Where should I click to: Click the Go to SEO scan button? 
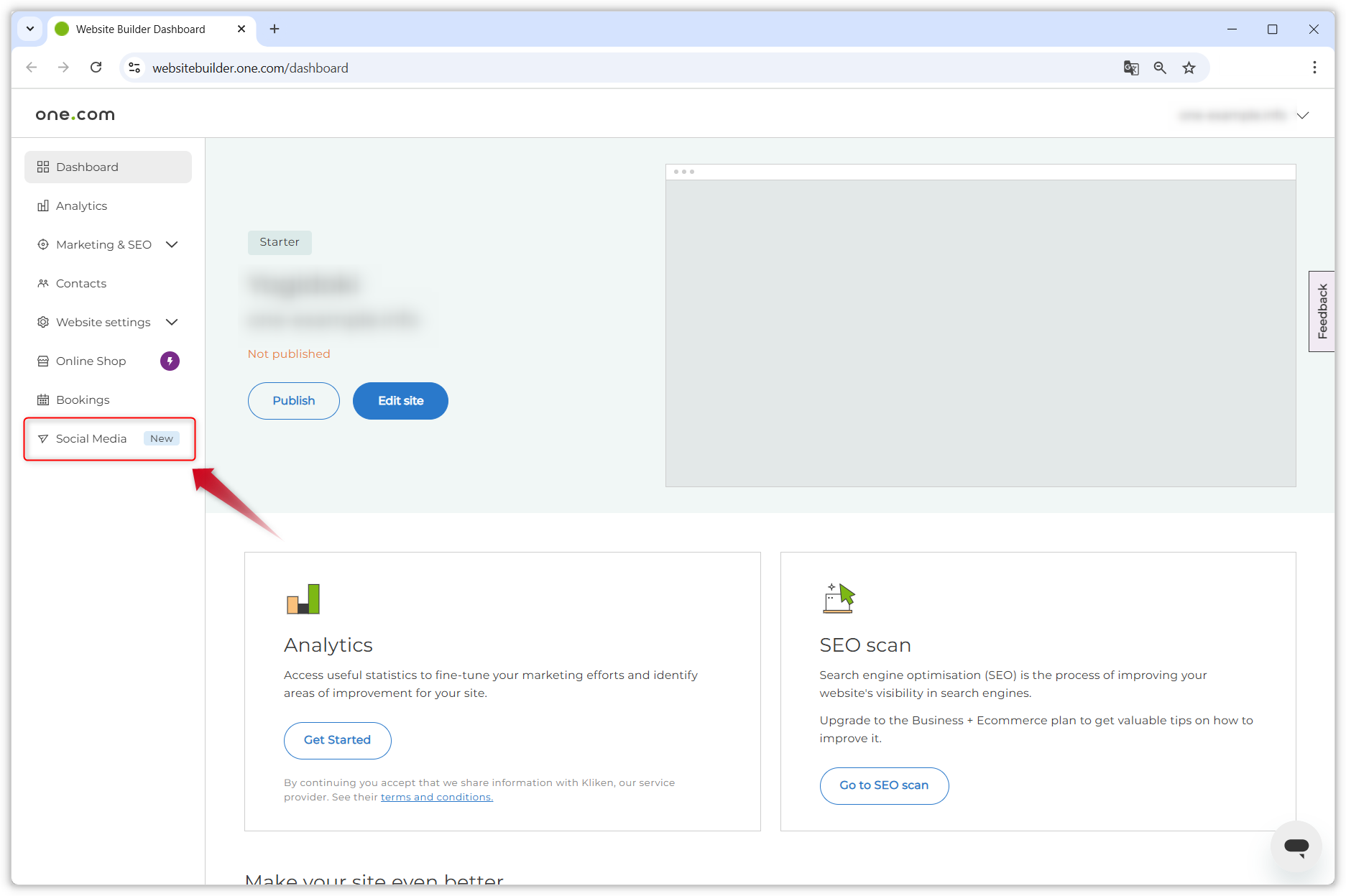click(x=883, y=785)
